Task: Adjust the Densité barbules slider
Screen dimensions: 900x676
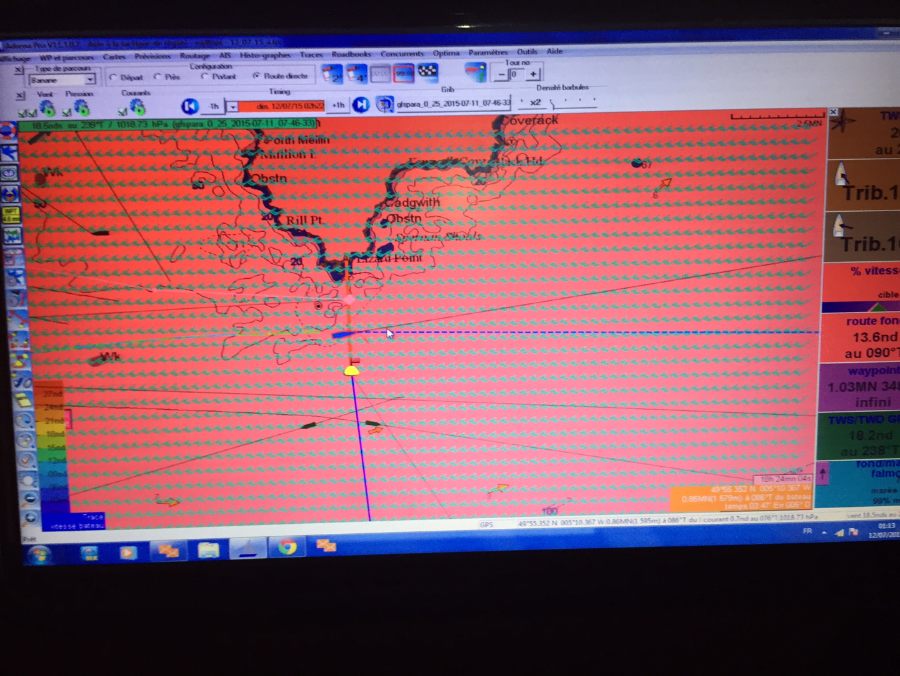Action: [570, 102]
